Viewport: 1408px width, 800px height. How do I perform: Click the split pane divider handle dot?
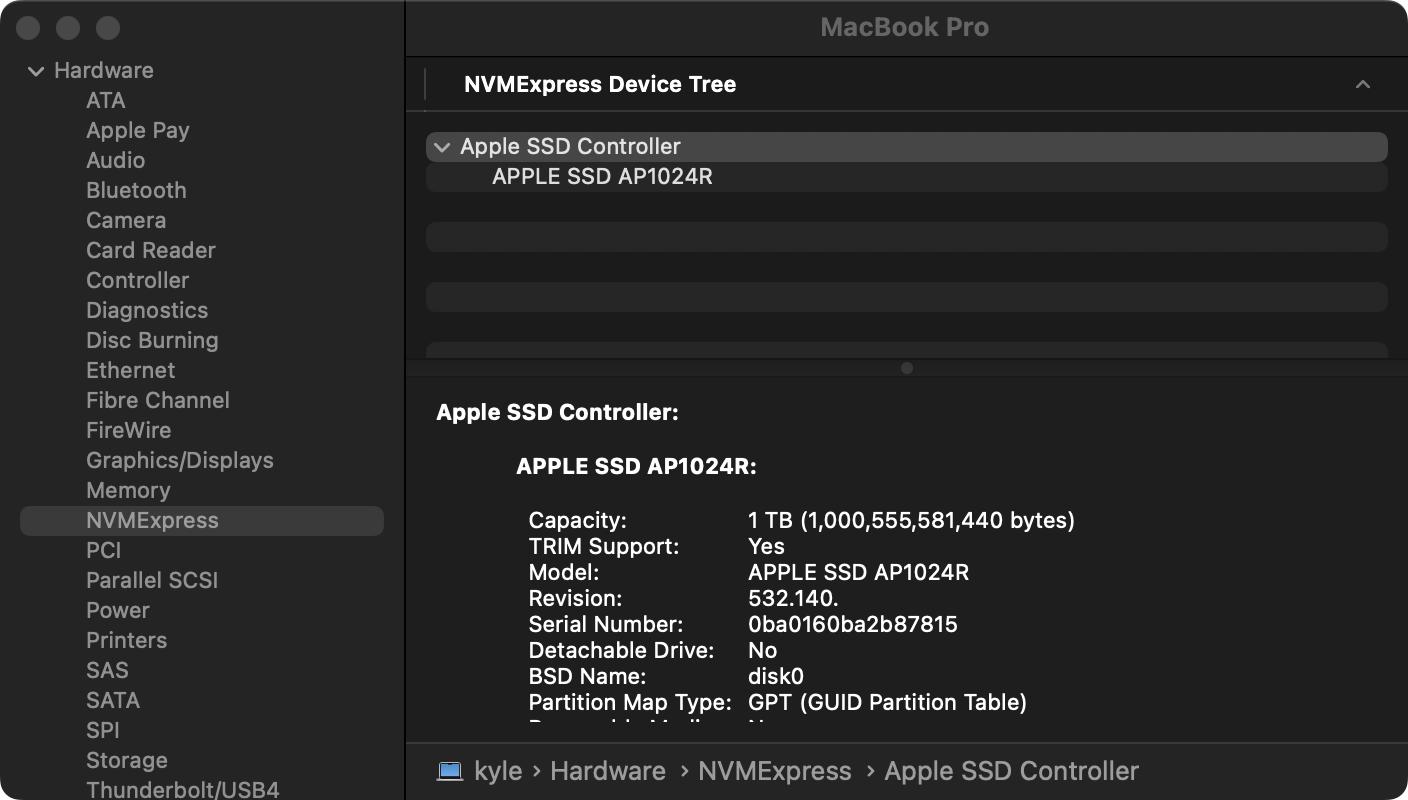(907, 368)
